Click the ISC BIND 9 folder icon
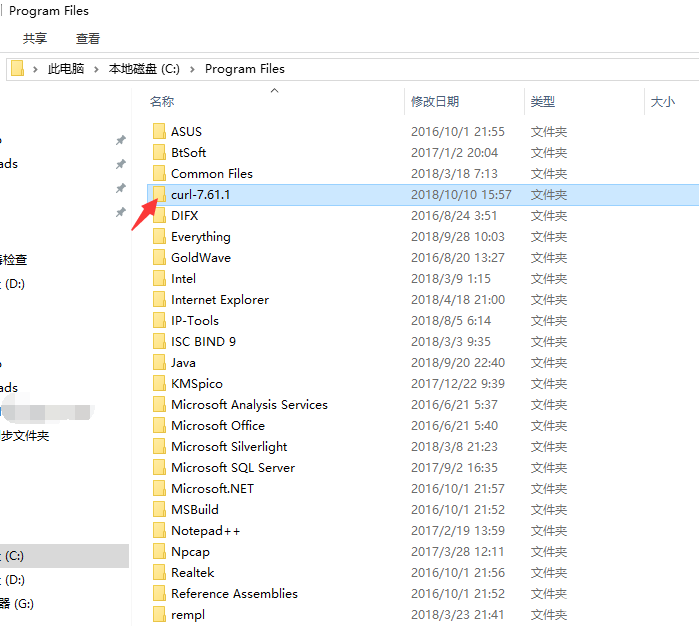Image resolution: width=699 pixels, height=626 pixels. [x=159, y=342]
